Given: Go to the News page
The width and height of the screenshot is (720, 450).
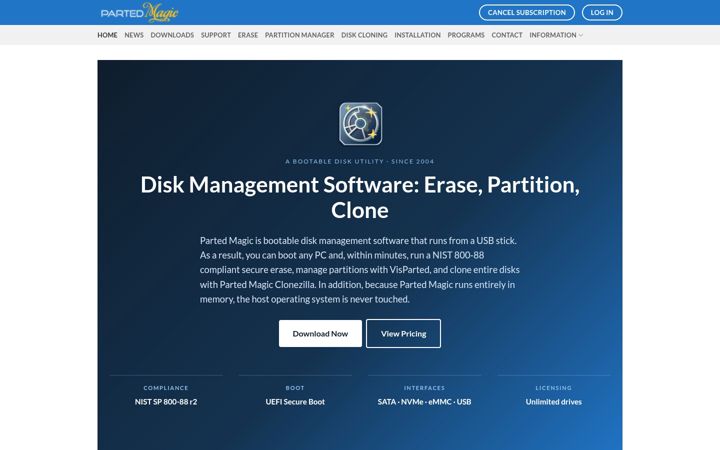Looking at the screenshot, I should tap(134, 35).
